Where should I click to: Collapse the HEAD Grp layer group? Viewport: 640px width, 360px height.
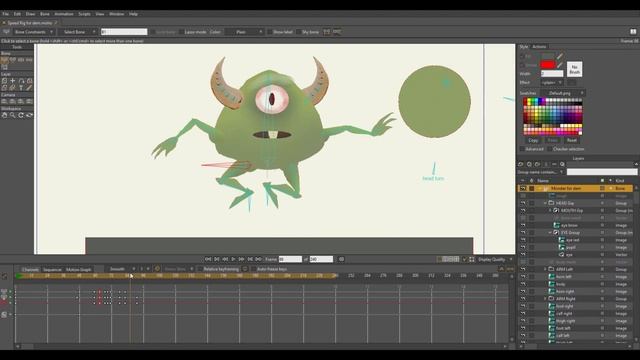(545, 203)
